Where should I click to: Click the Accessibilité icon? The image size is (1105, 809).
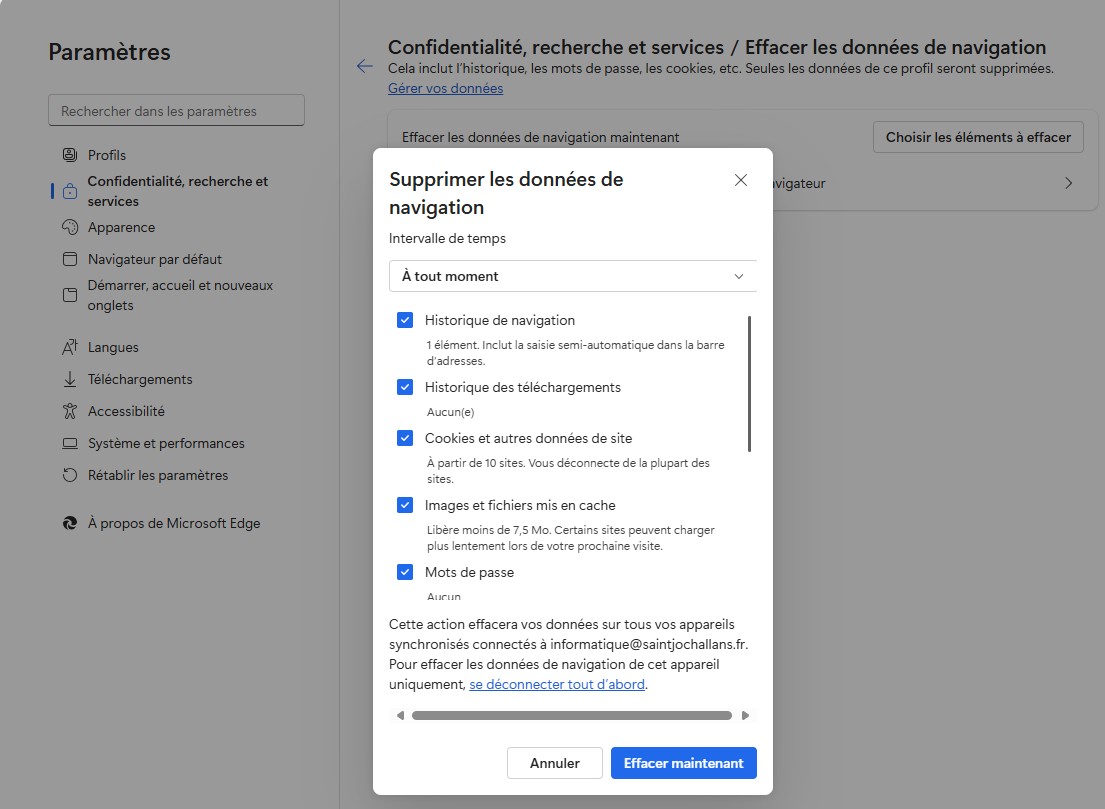70,411
